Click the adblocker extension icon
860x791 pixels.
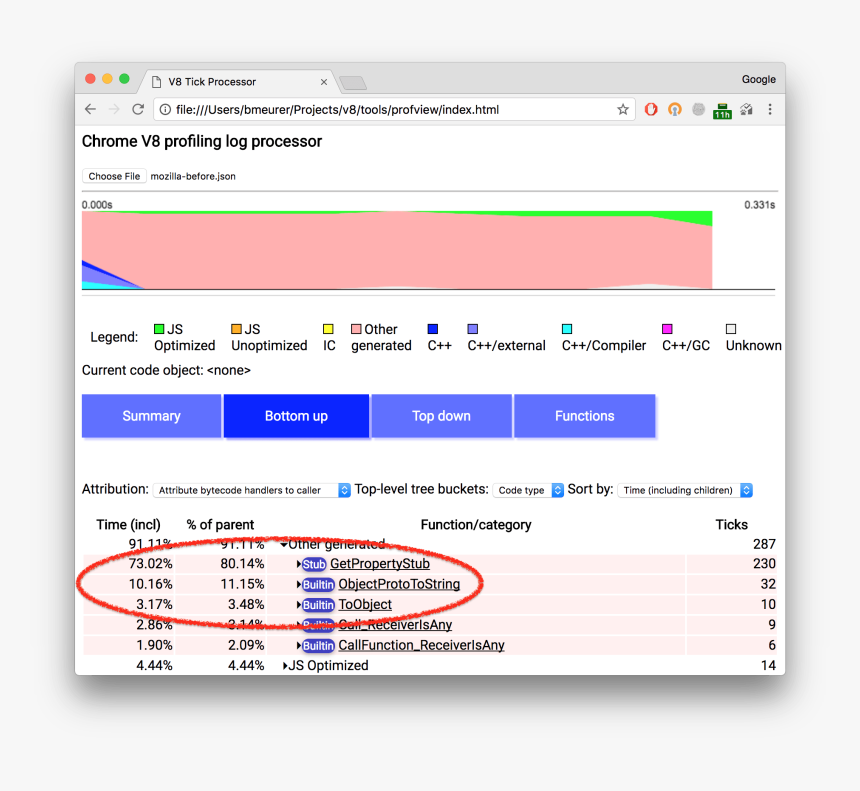(651, 110)
